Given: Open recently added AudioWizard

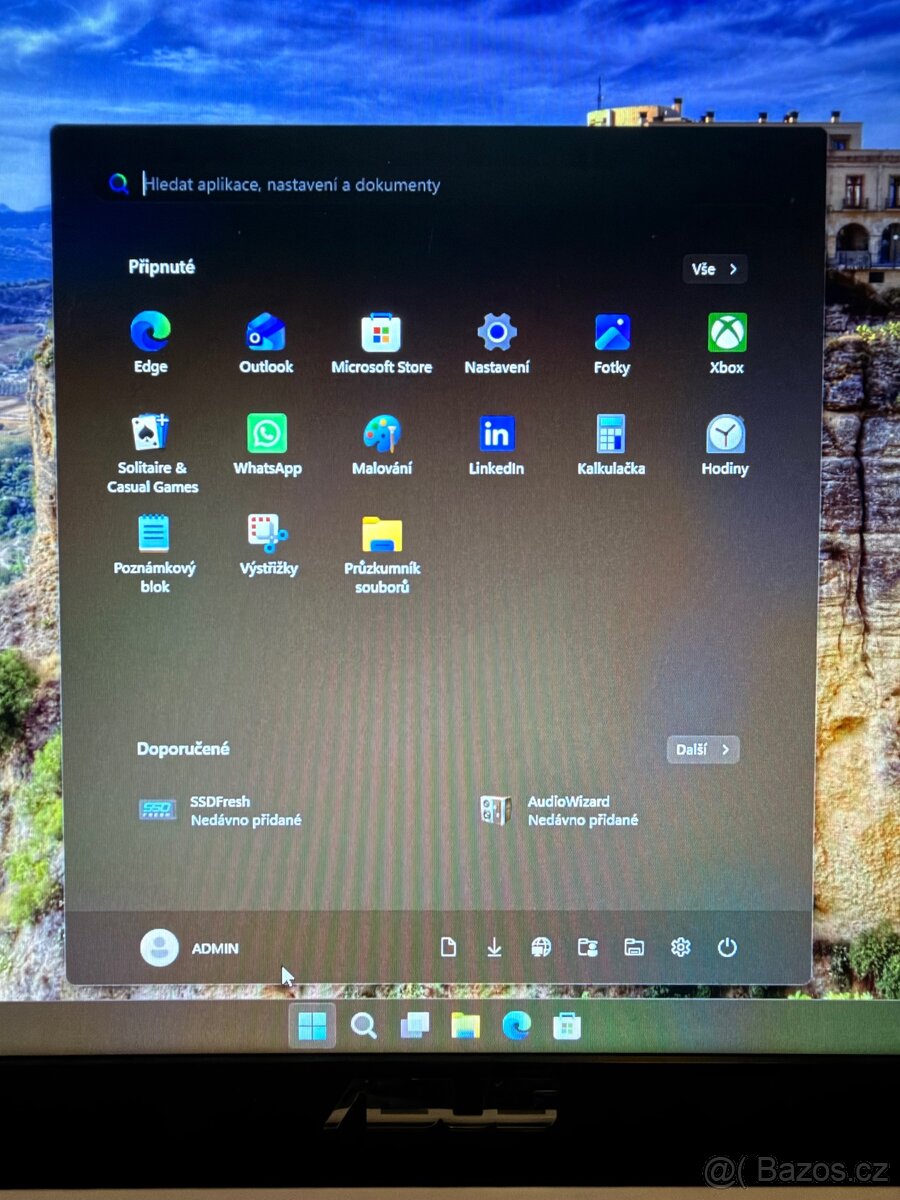Looking at the screenshot, I should point(558,810).
